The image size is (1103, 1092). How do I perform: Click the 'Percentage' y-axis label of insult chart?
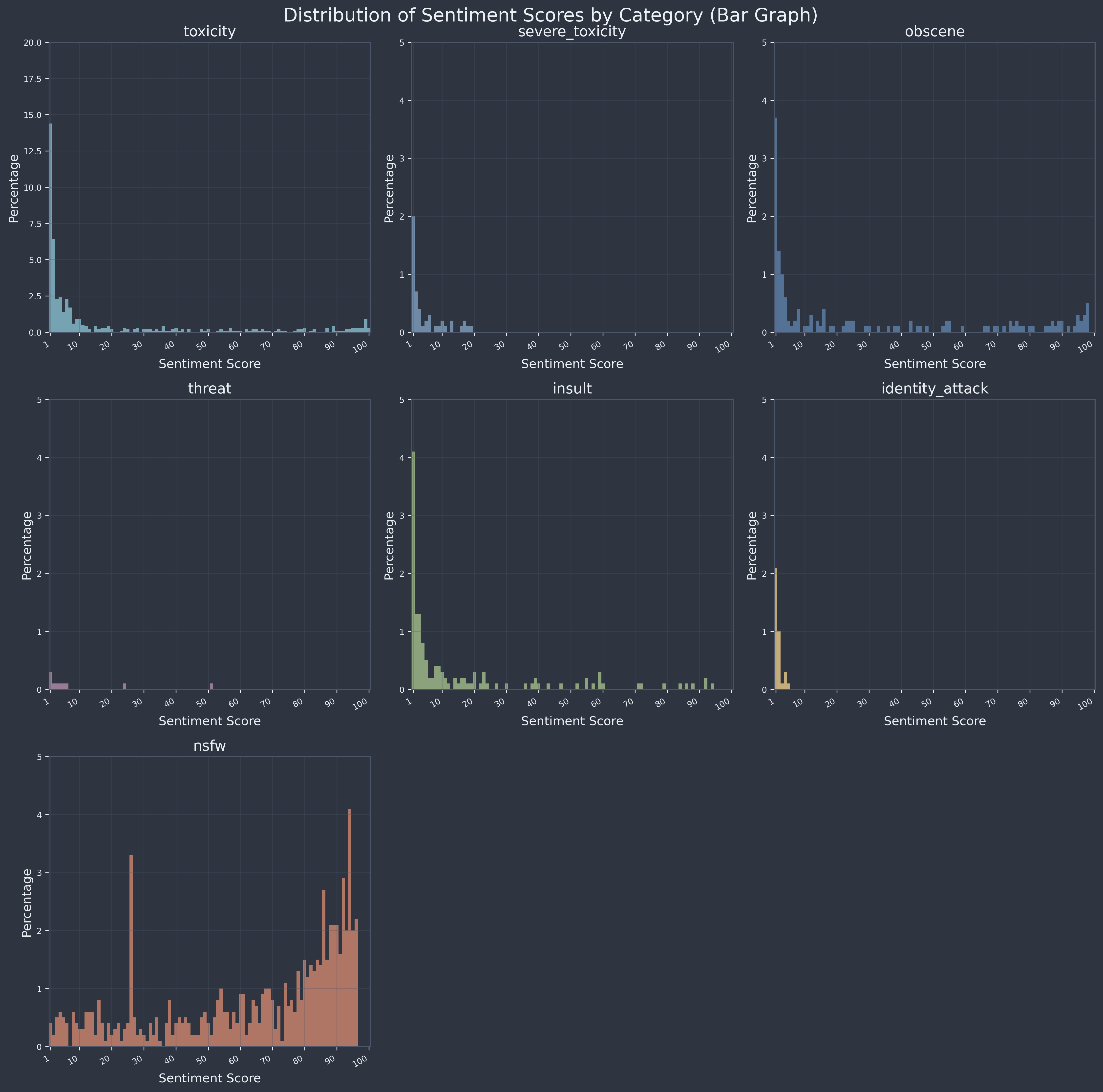[389, 545]
